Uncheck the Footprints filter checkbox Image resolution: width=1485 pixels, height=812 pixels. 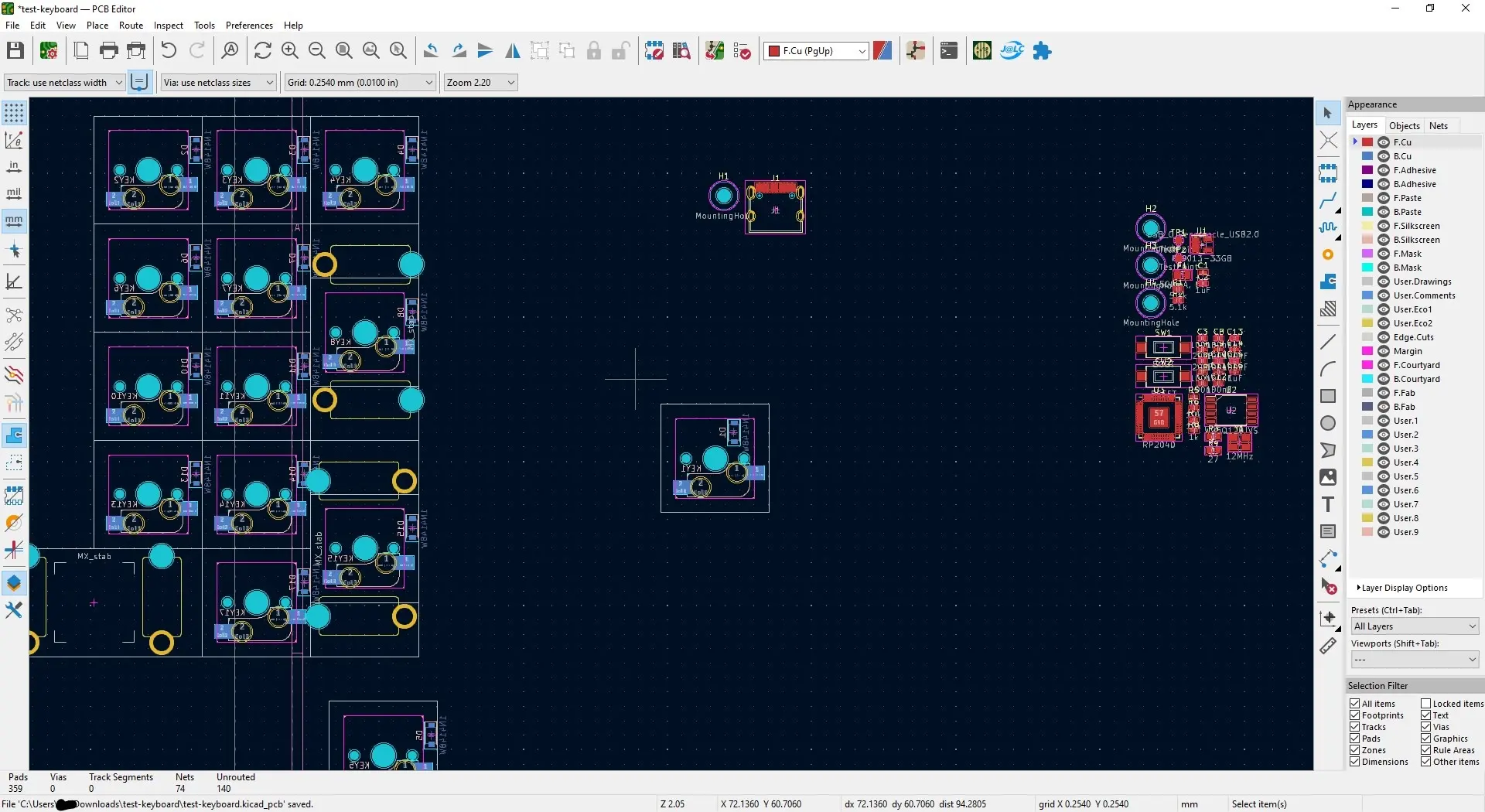pyautogui.click(x=1355, y=715)
